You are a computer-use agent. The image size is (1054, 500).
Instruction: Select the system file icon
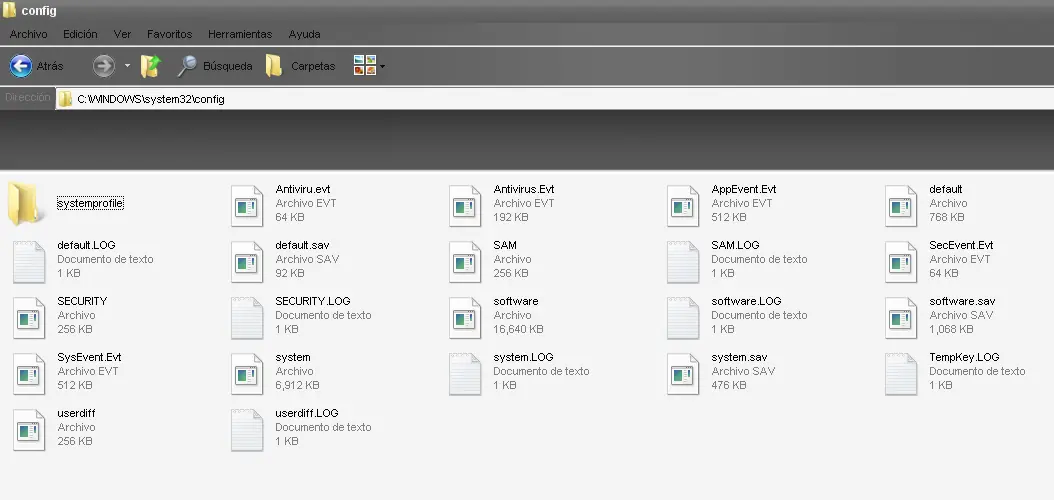(247, 374)
